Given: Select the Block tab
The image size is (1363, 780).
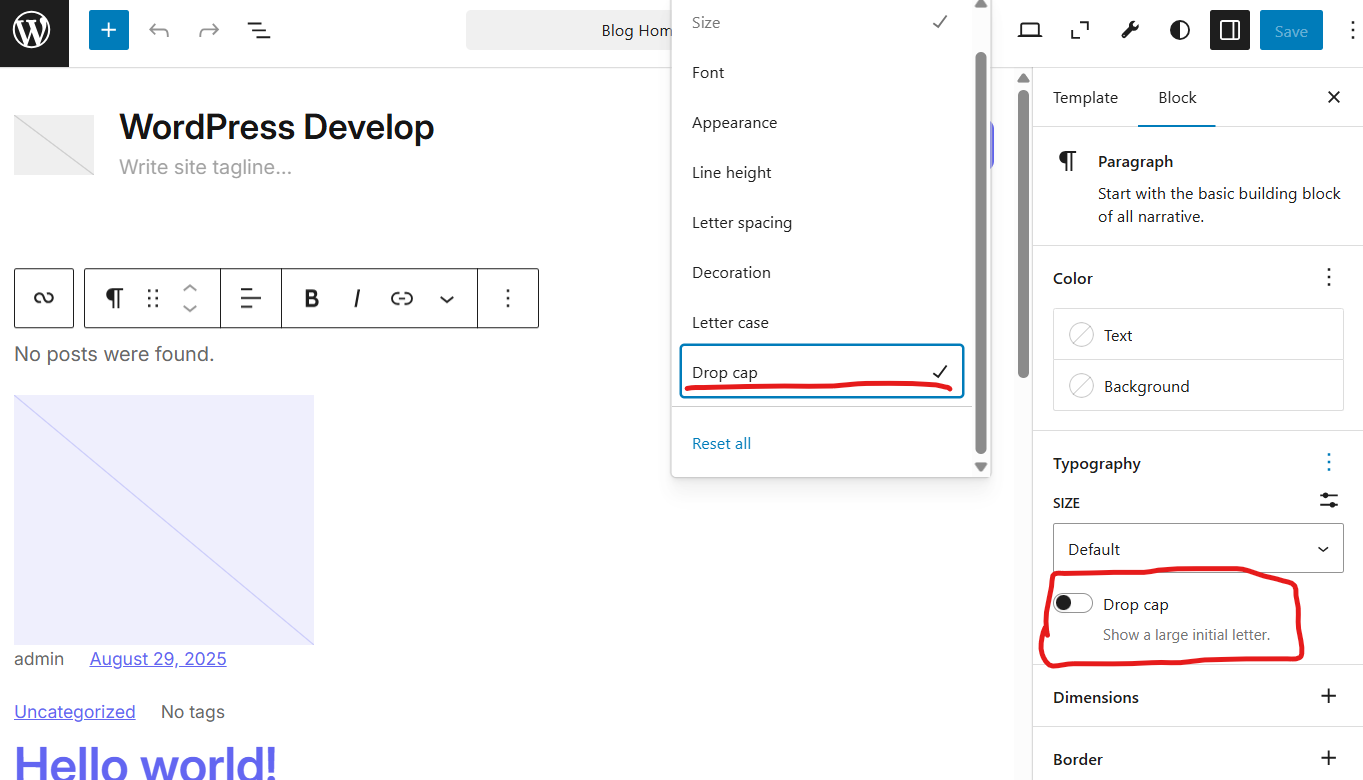Looking at the screenshot, I should 1177,97.
